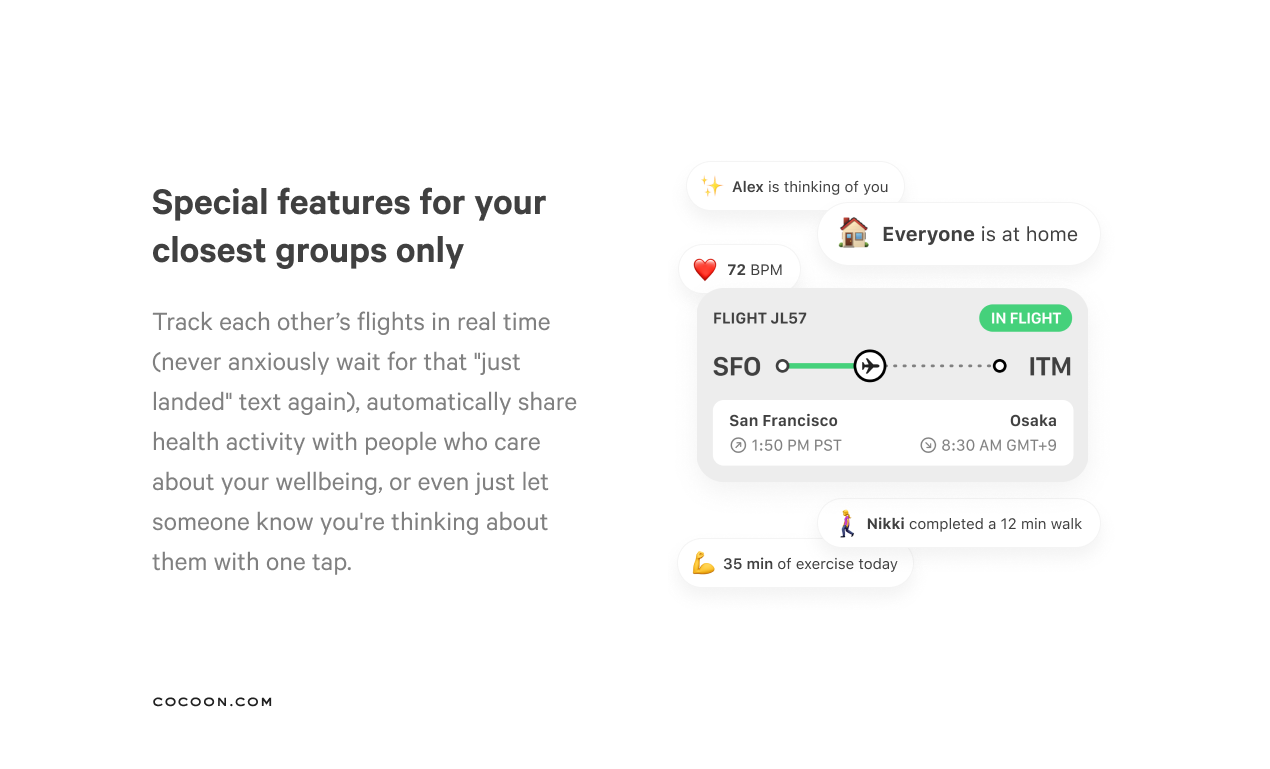1270x769 pixels.
Task: Click the house icon beside Everyone
Action: click(x=854, y=234)
